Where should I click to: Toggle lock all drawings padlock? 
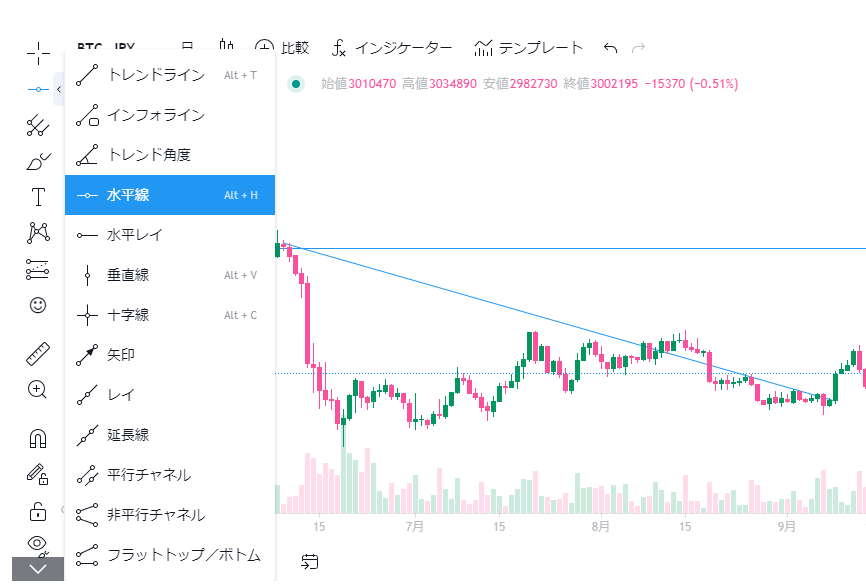click(38, 511)
